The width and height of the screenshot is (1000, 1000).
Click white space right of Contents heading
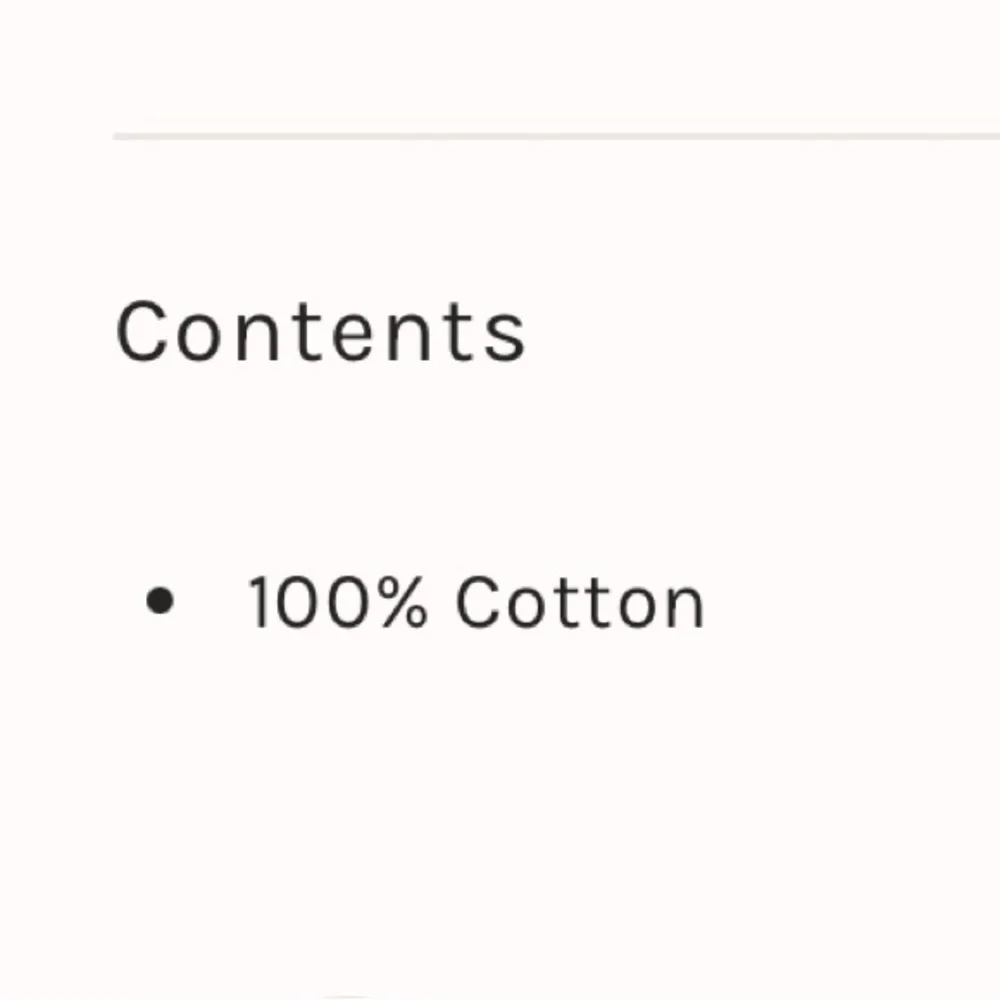point(763,331)
